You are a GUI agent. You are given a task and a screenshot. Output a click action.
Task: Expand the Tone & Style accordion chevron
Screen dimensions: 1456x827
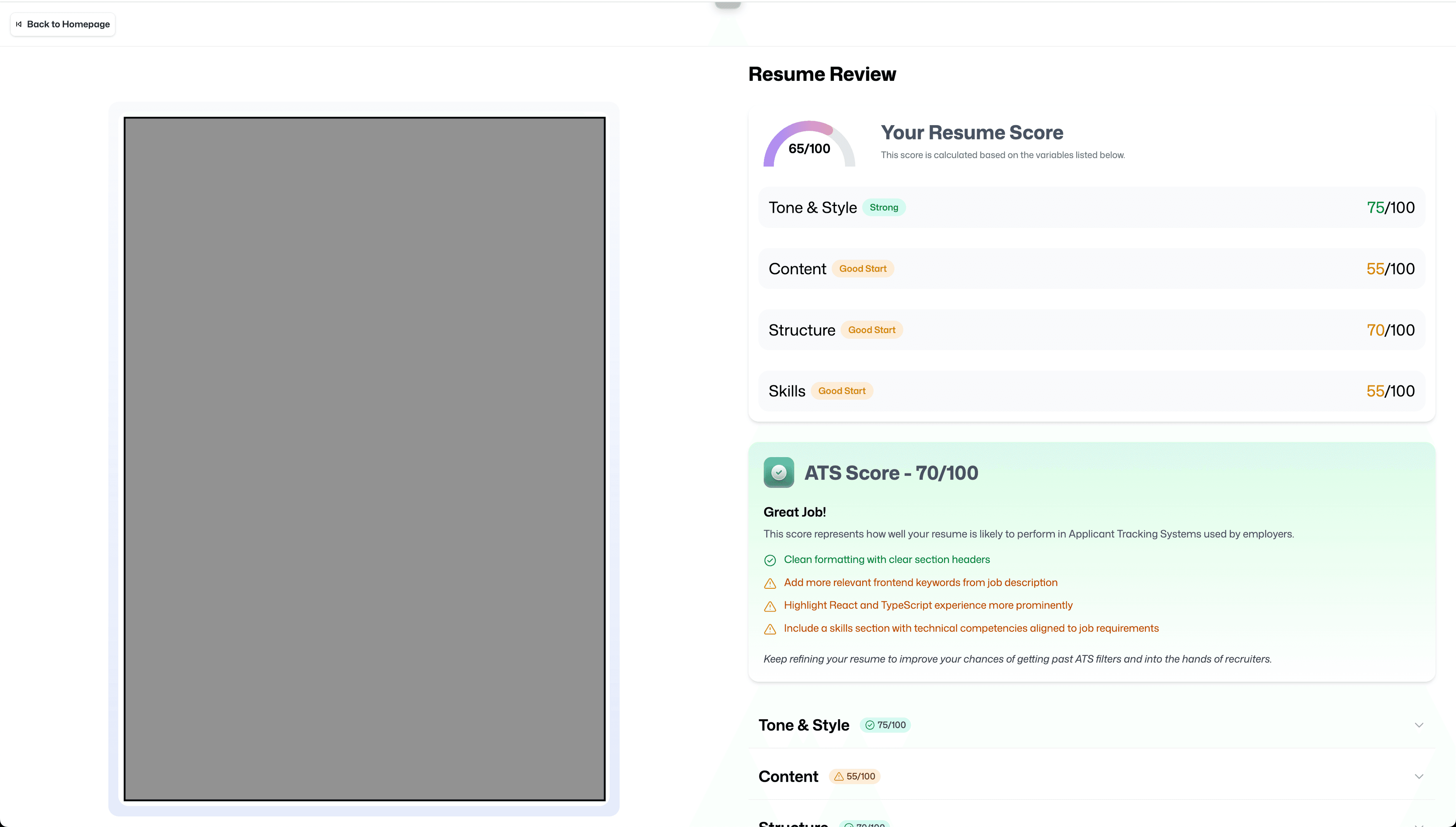pyautogui.click(x=1418, y=725)
